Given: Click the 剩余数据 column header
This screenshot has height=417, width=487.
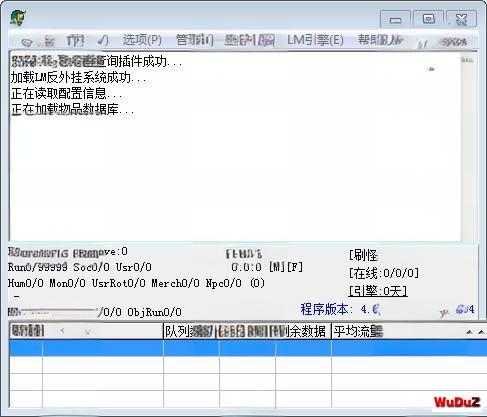Looking at the screenshot, I should tap(303, 331).
